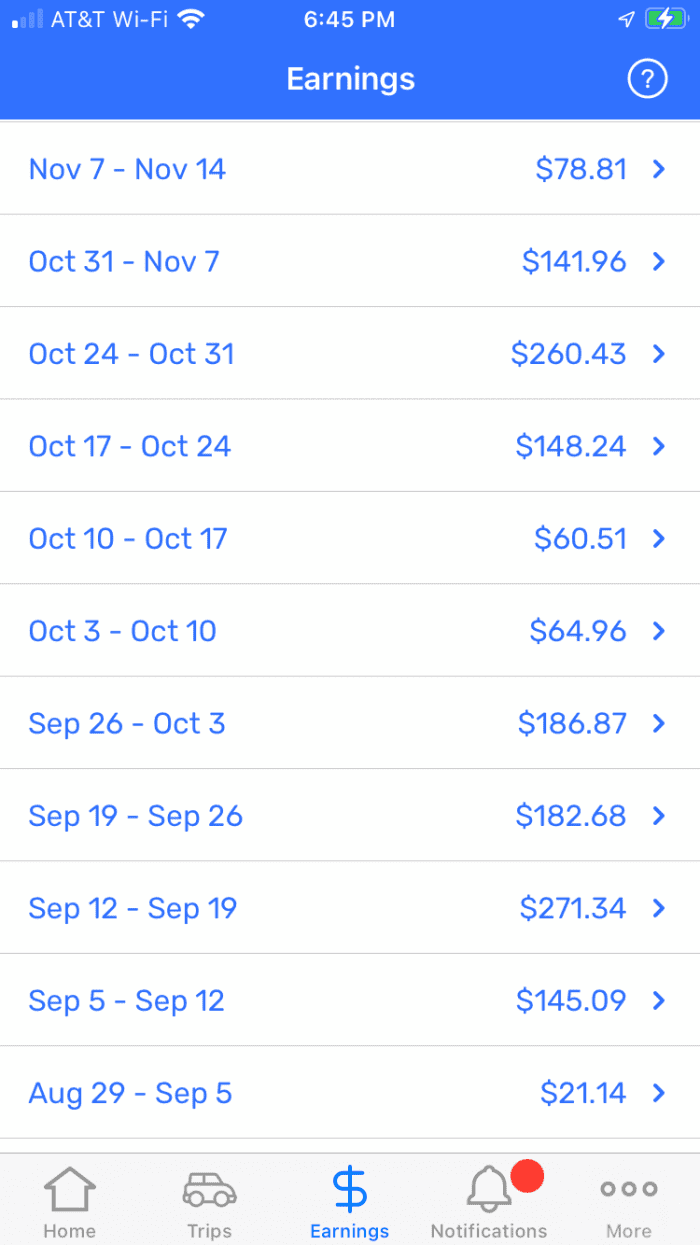Select the Oct 10 - Oct 17 row
Viewport: 700px width, 1245px height.
tap(350, 538)
